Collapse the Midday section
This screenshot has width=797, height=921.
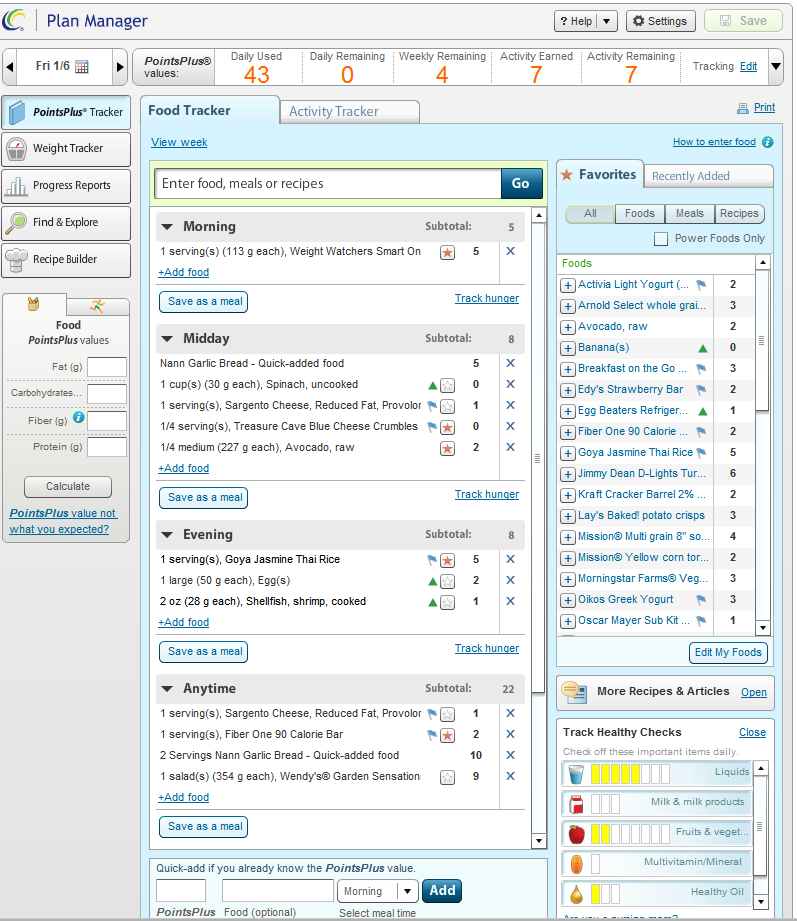click(167, 339)
